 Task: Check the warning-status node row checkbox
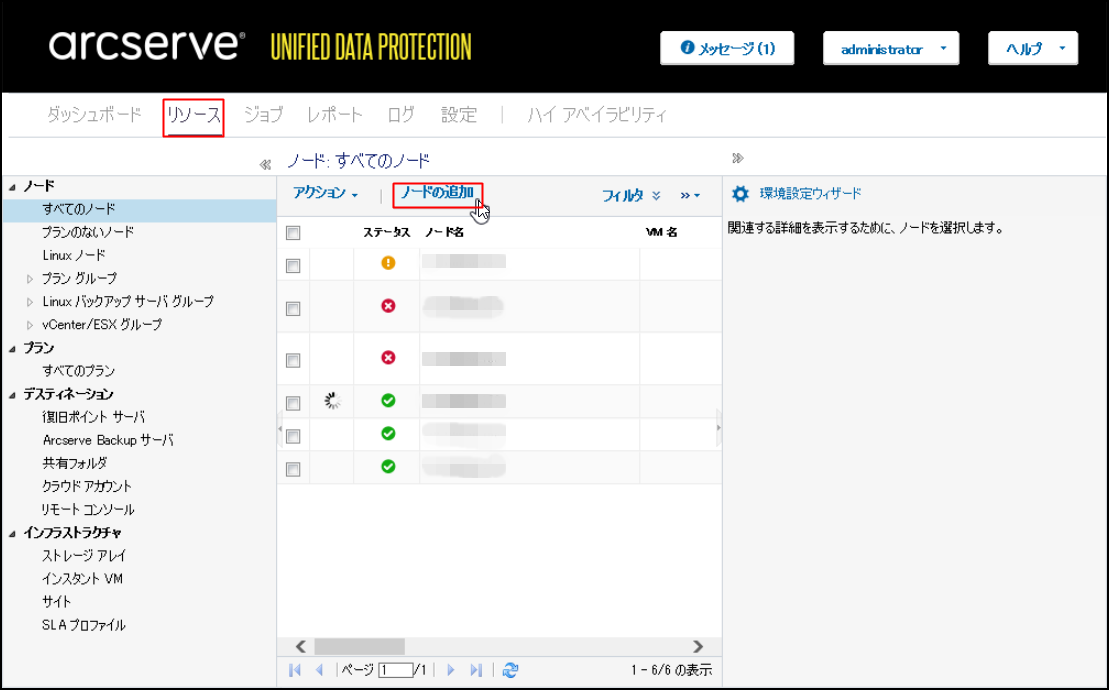click(x=293, y=265)
